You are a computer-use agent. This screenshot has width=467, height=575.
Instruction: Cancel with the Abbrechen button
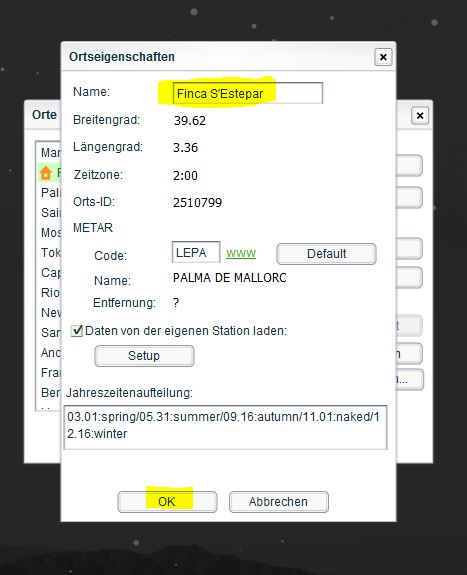tap(278, 502)
